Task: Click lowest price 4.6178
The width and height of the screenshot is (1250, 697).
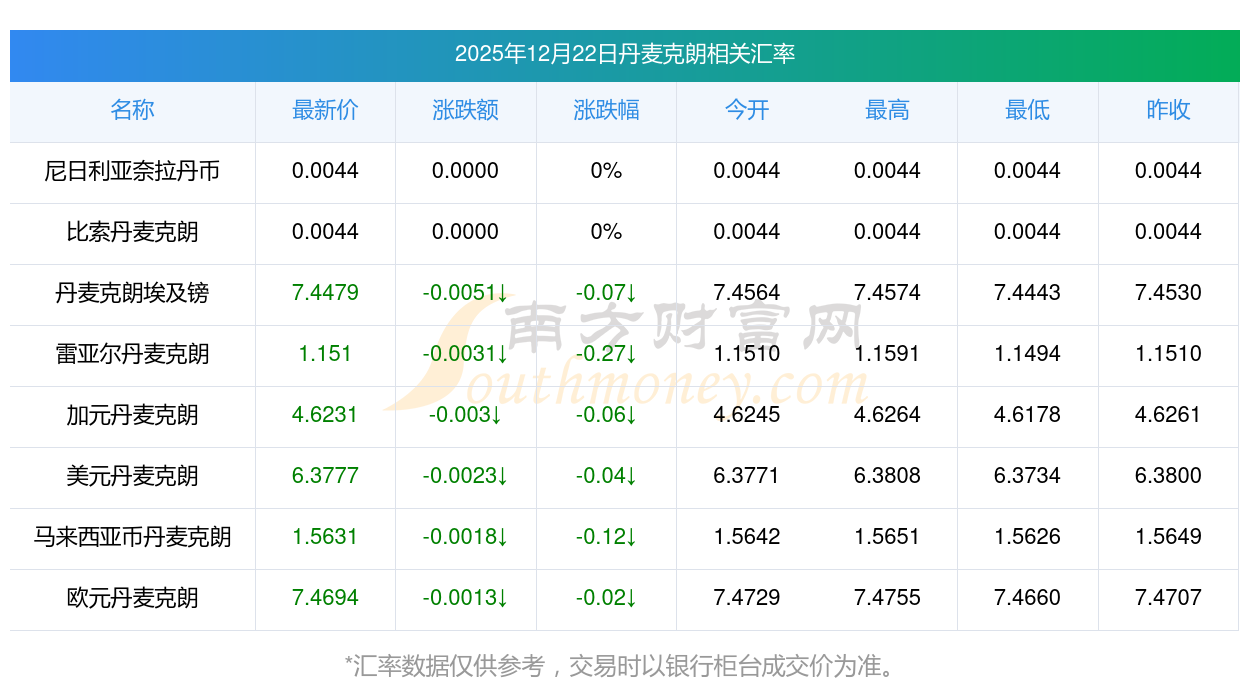Action: (1027, 415)
